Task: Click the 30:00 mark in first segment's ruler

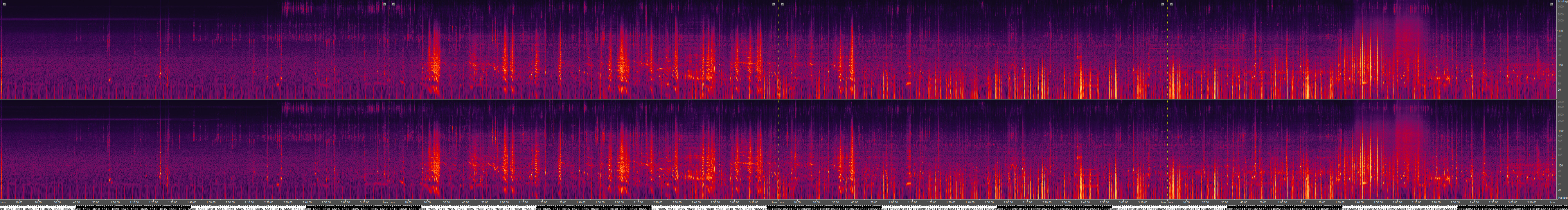Action: tap(57, 202)
